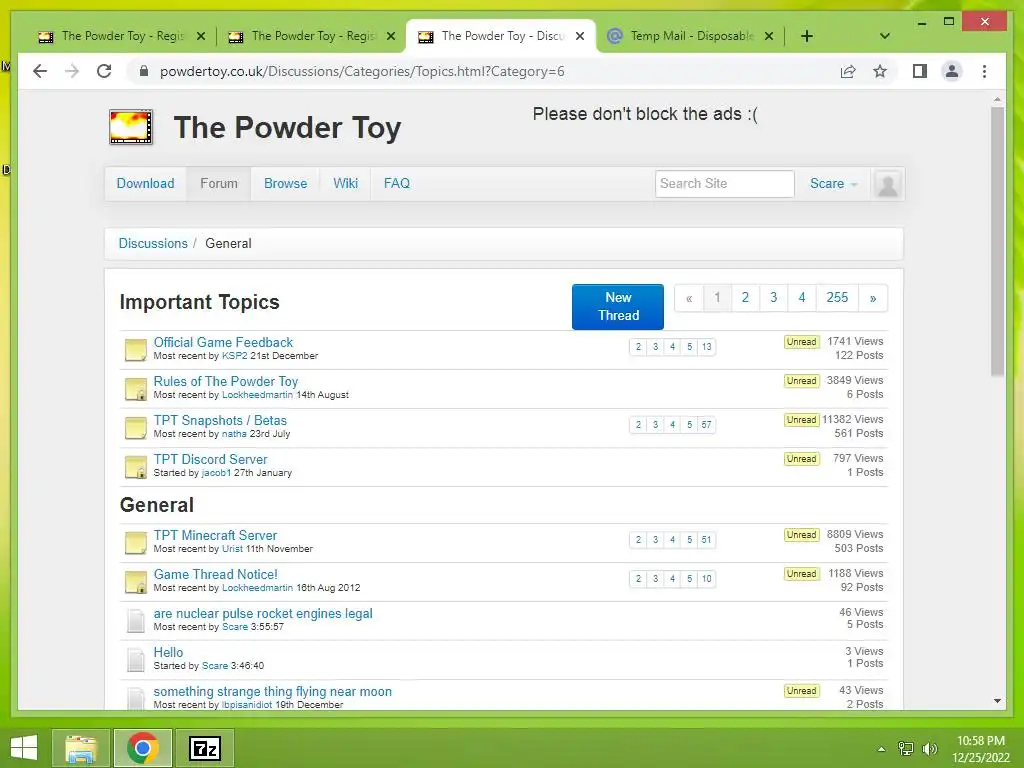1024x768 pixels.
Task: Open the Download nav item
Action: point(146,184)
